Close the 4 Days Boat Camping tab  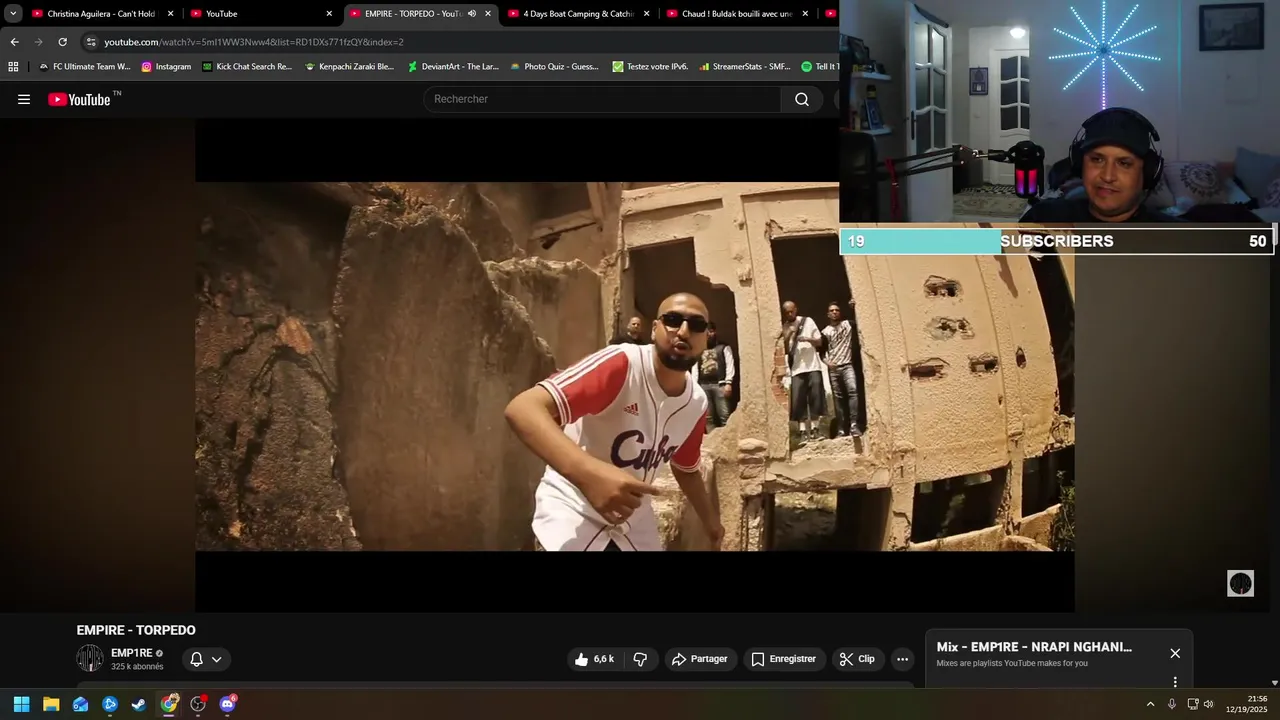pos(646,14)
